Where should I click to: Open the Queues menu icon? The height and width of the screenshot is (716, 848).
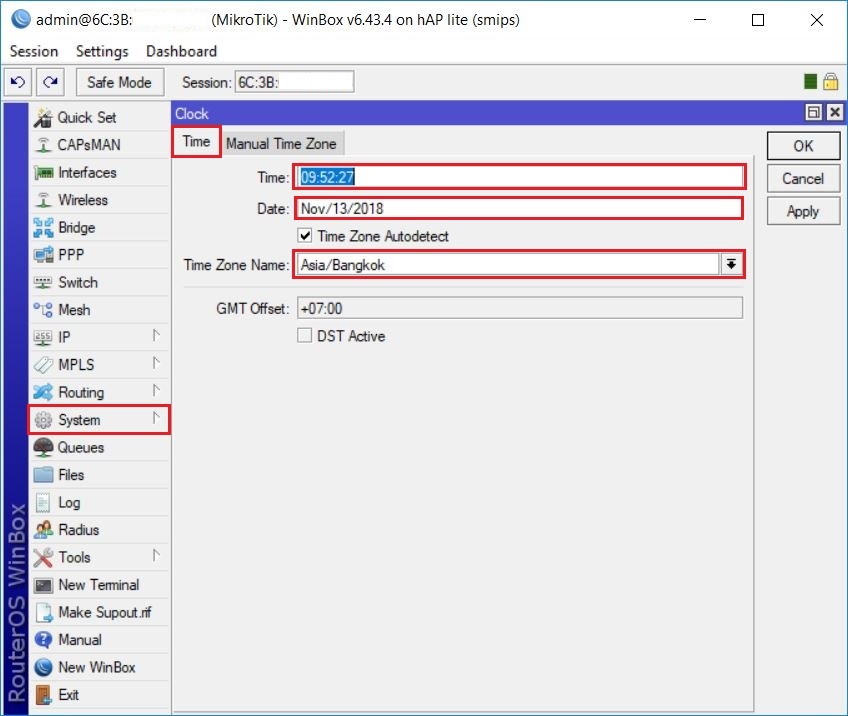click(x=43, y=447)
